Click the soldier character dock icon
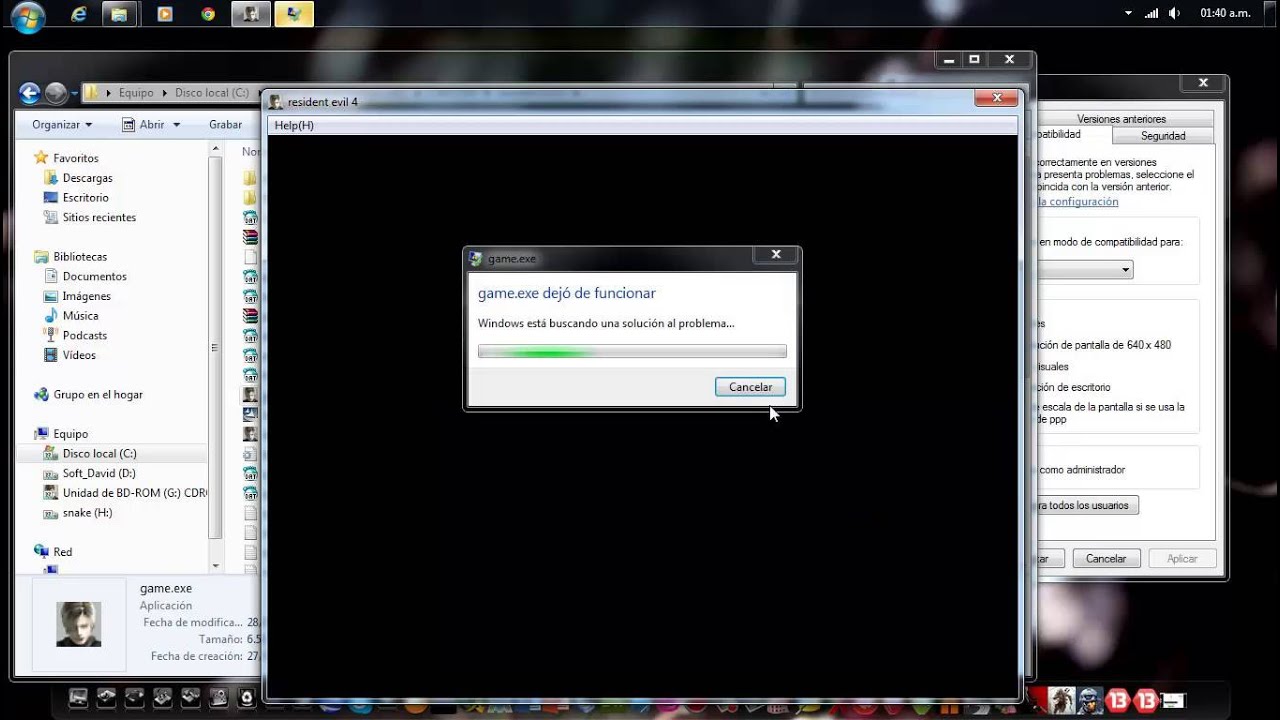Image resolution: width=1280 pixels, height=720 pixels. (x=1089, y=700)
